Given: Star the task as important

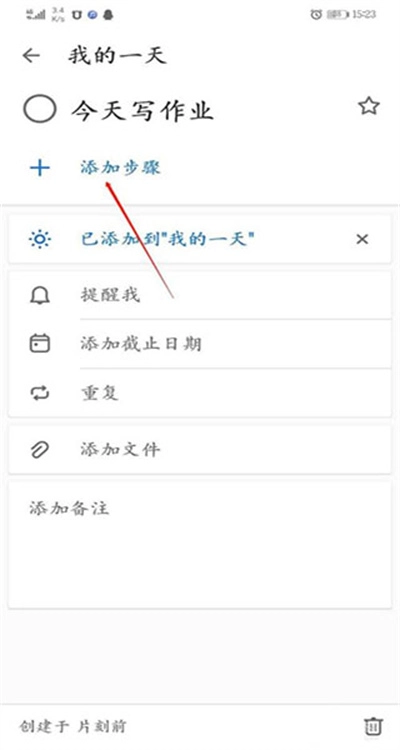Looking at the screenshot, I should (x=369, y=106).
